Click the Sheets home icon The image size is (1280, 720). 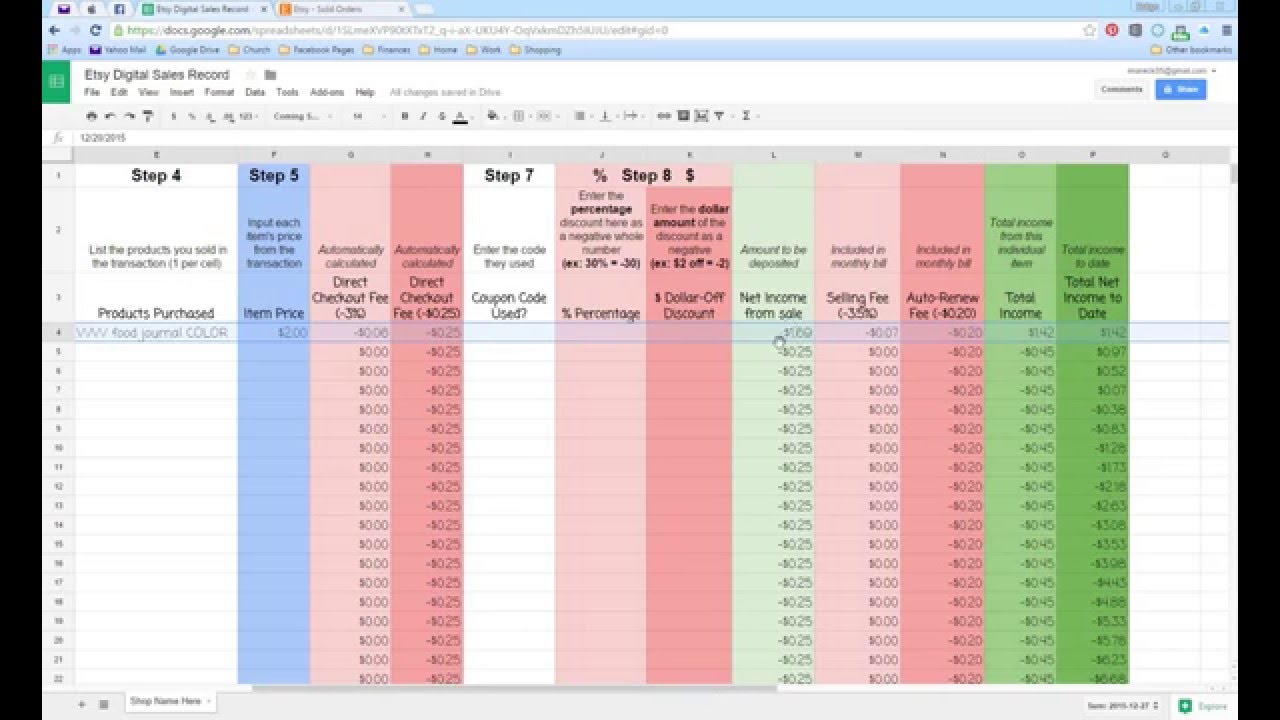tap(56, 81)
